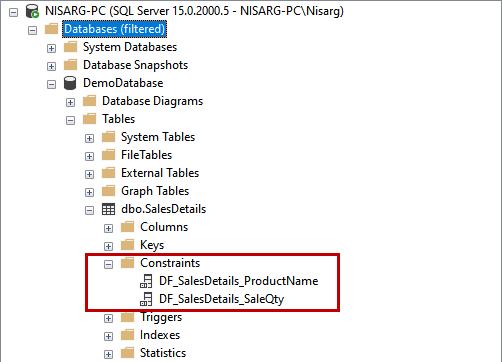Screen dimensions: 502x362
Task: Click the DF_SalesDetails_ProductName constraint icon
Action: (146, 281)
